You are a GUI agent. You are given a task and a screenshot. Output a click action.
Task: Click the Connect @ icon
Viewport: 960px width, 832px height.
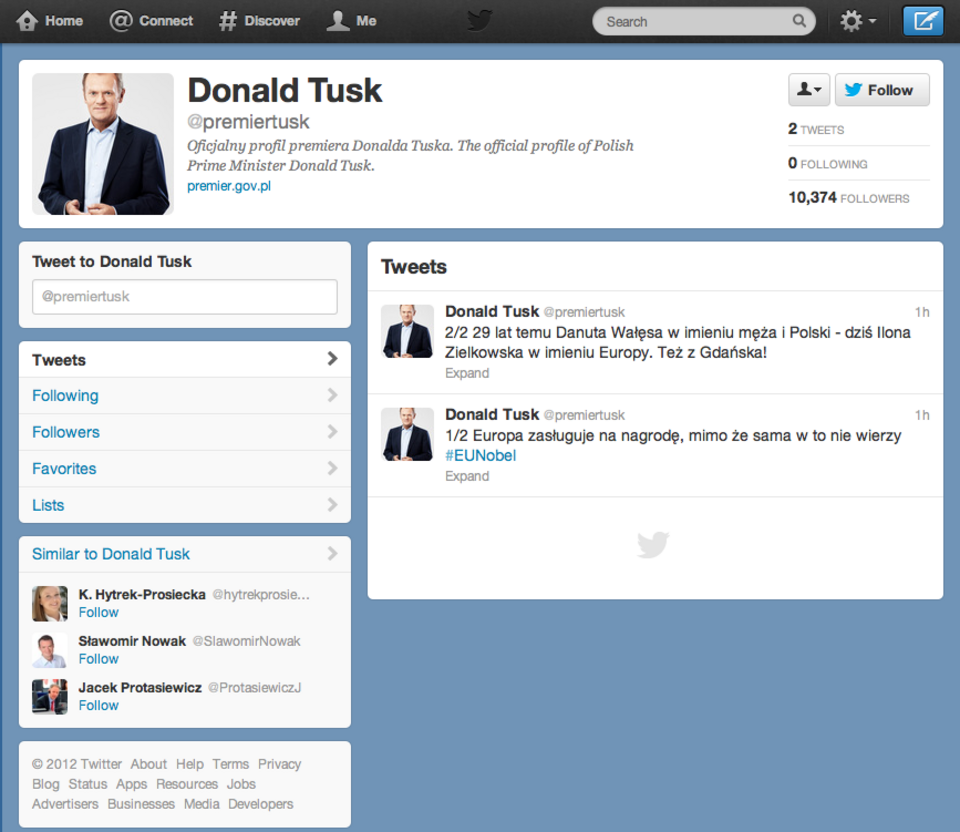tap(121, 21)
